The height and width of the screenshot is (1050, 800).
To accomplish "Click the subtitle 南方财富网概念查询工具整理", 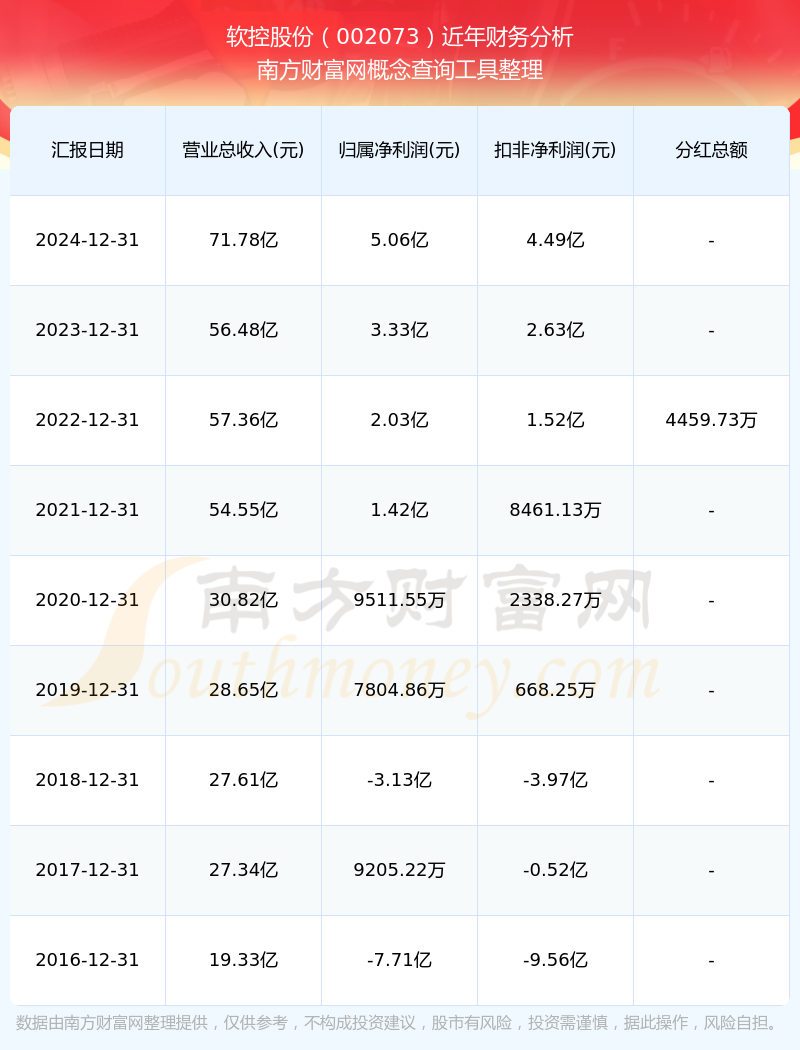I will 400,70.
